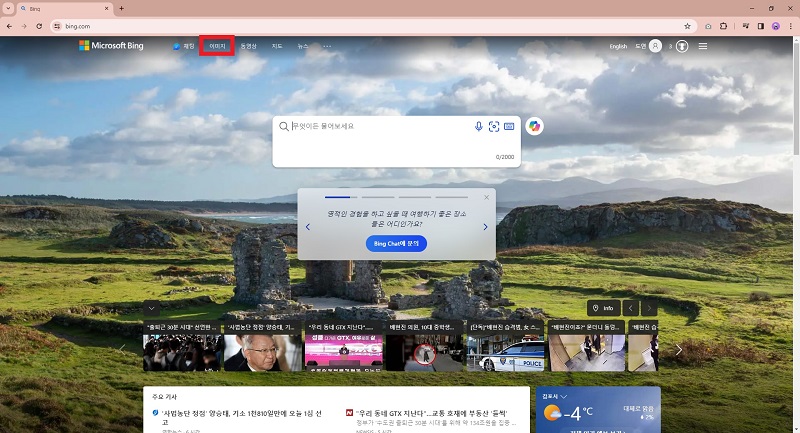
Task: Go to next suggestion in chat card
Action: 485,227
